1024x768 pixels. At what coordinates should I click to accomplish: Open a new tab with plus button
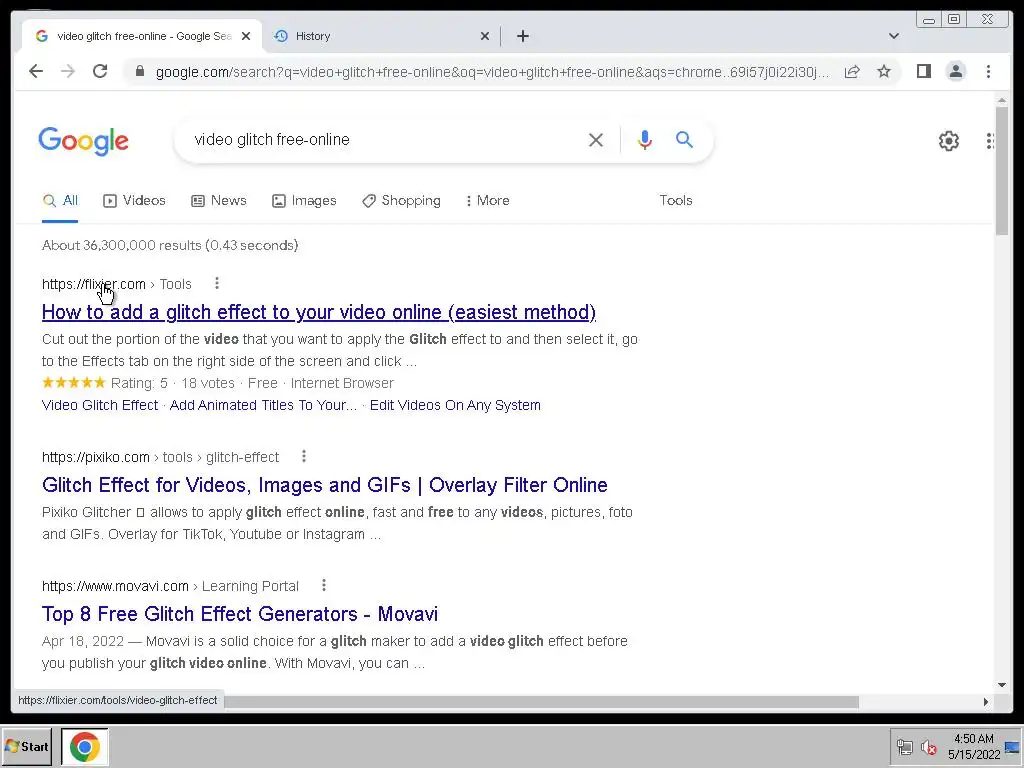(x=522, y=36)
